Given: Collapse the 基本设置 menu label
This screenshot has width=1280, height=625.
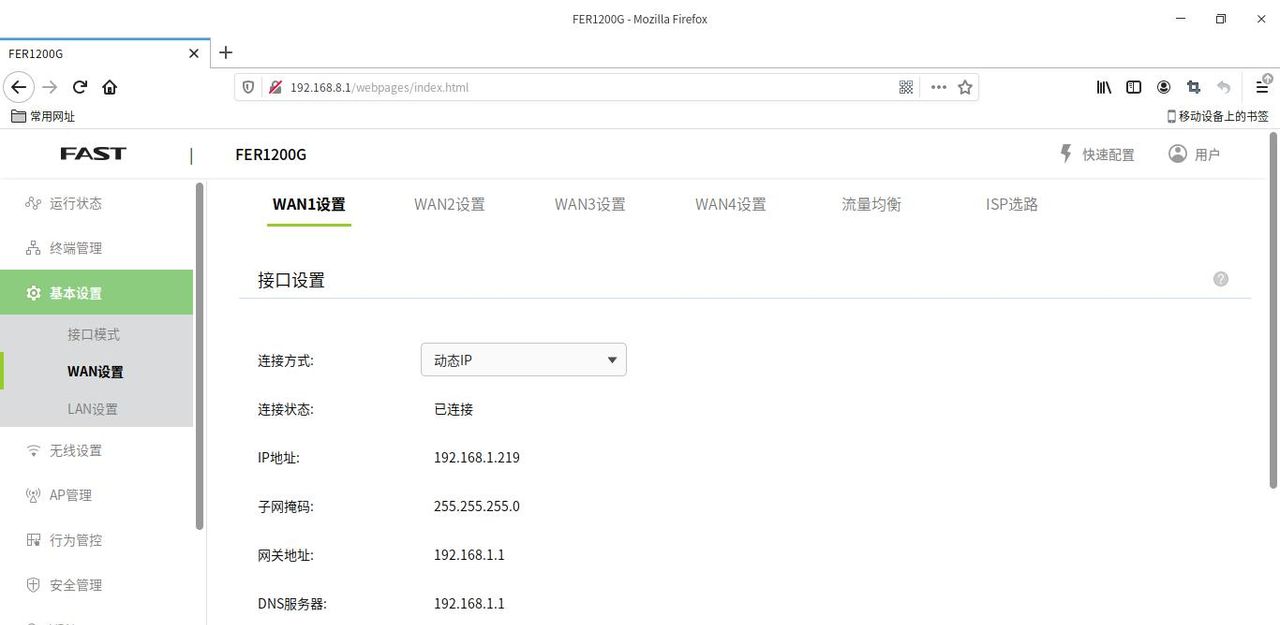Looking at the screenshot, I should 76,293.
